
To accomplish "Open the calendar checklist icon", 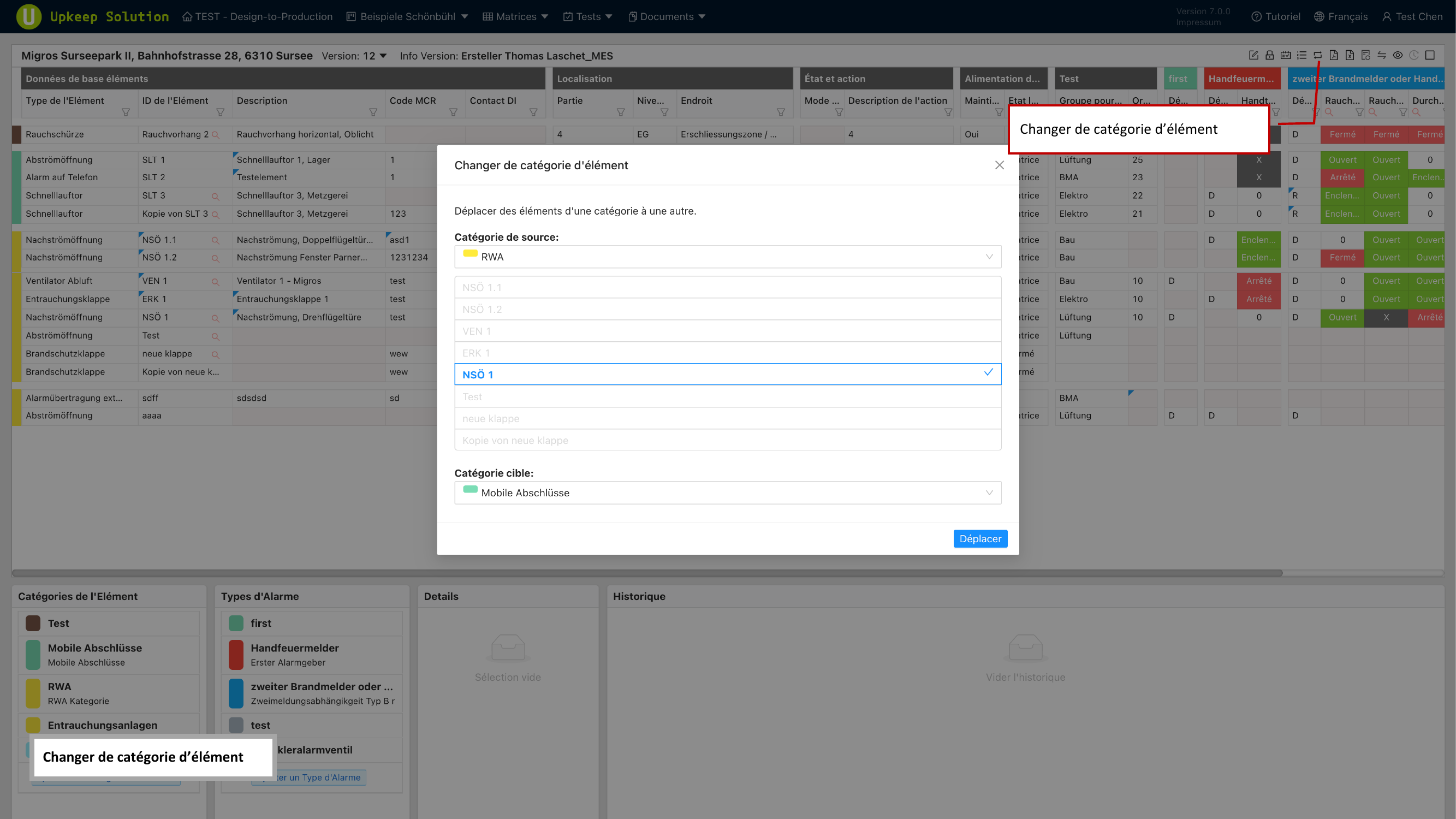I will pyautogui.click(x=1285, y=55).
